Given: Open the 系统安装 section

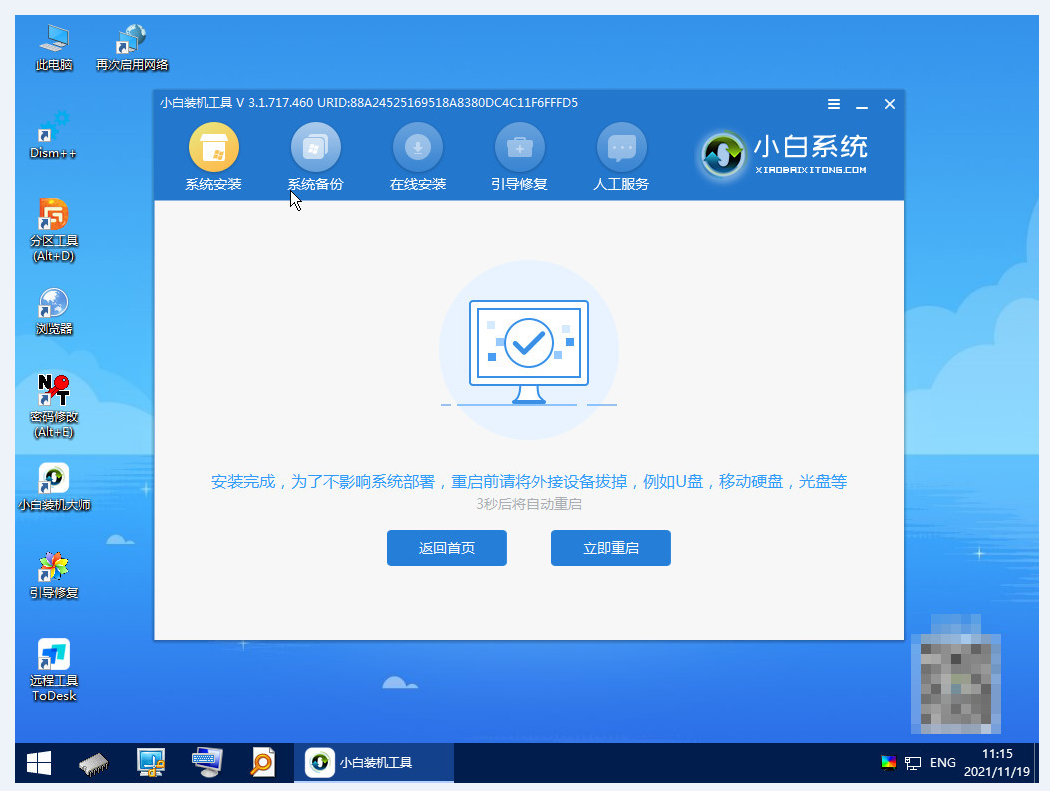Looking at the screenshot, I should pos(213,157).
